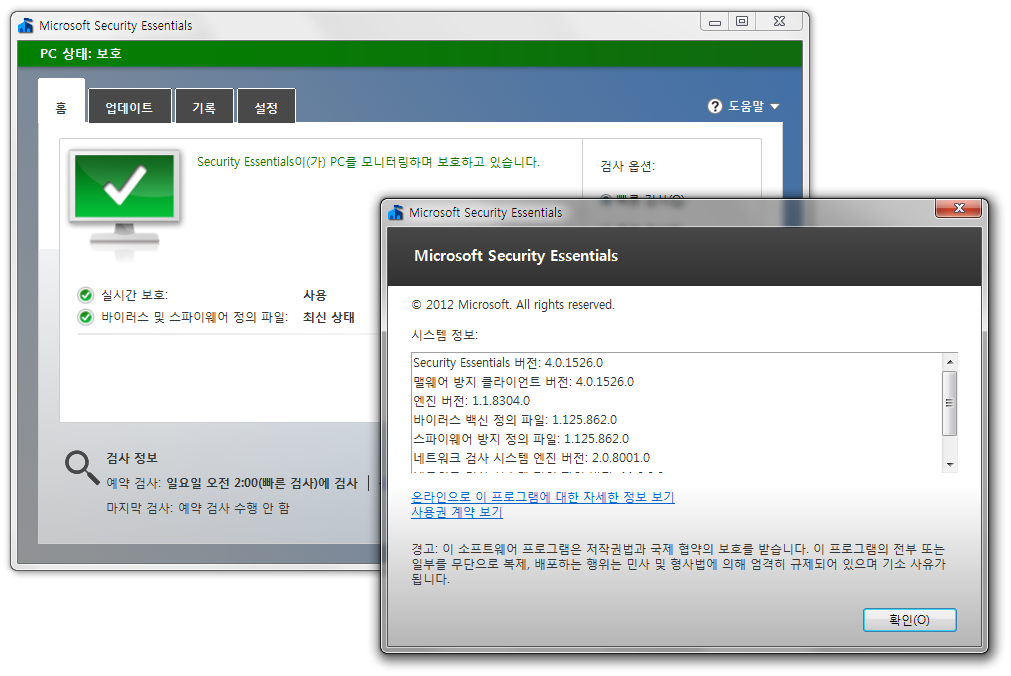Switch to the 홈 tab

click(x=61, y=101)
